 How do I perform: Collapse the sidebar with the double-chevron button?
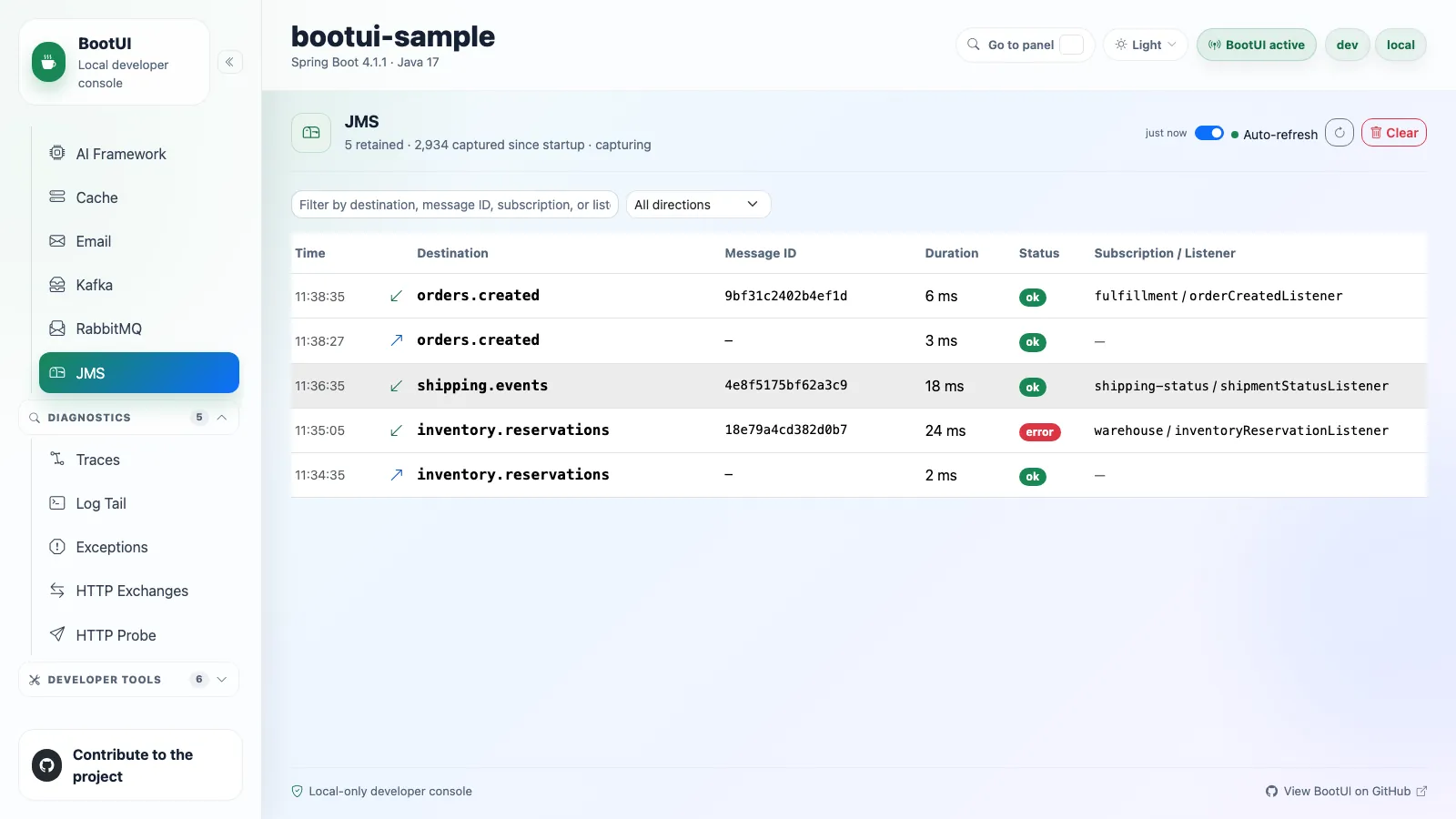229,62
